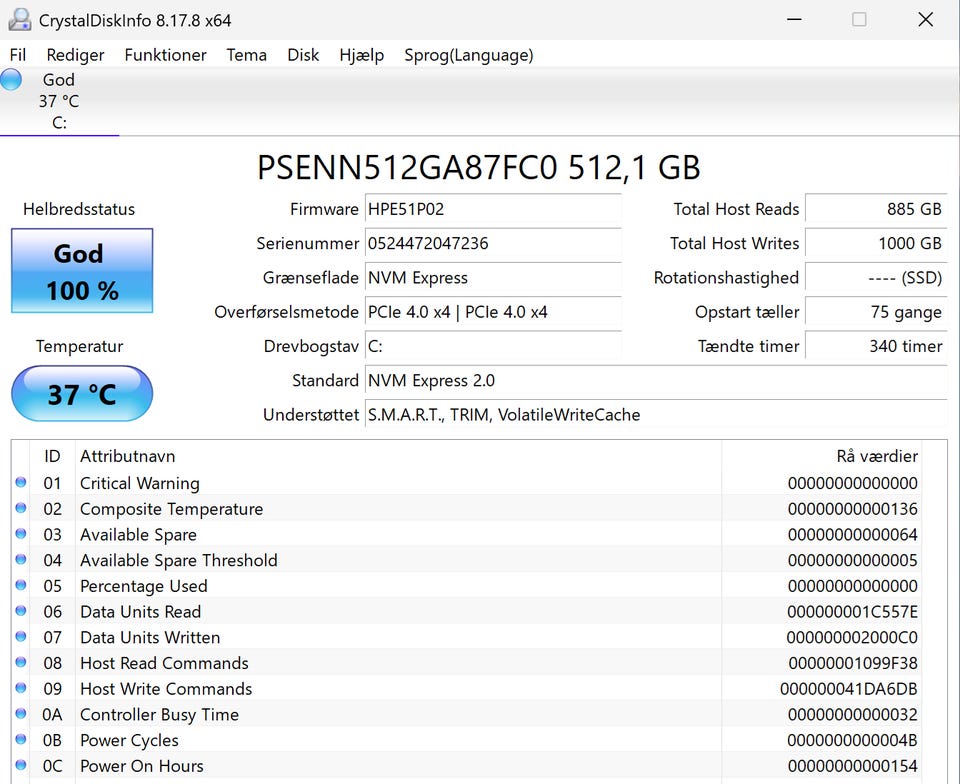This screenshot has height=784, width=960.
Task: Click the God 100 % health status button
Action: [82, 271]
